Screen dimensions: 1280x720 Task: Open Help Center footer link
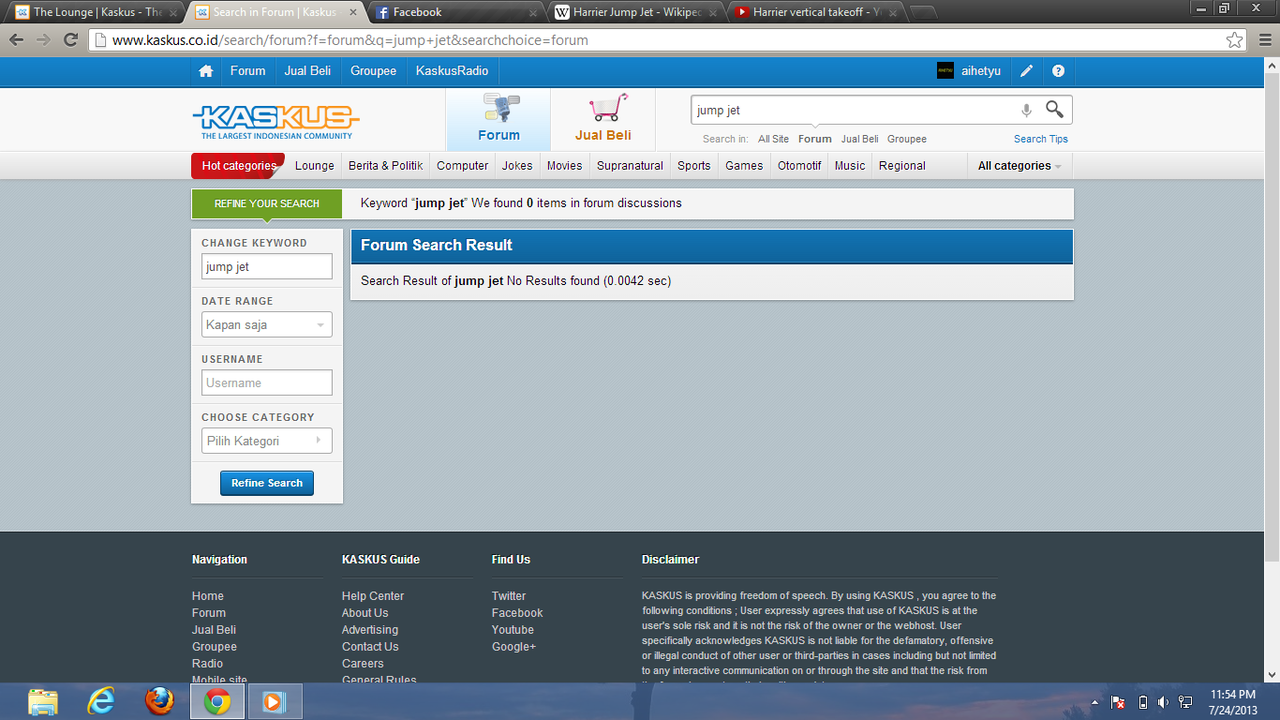coord(373,596)
